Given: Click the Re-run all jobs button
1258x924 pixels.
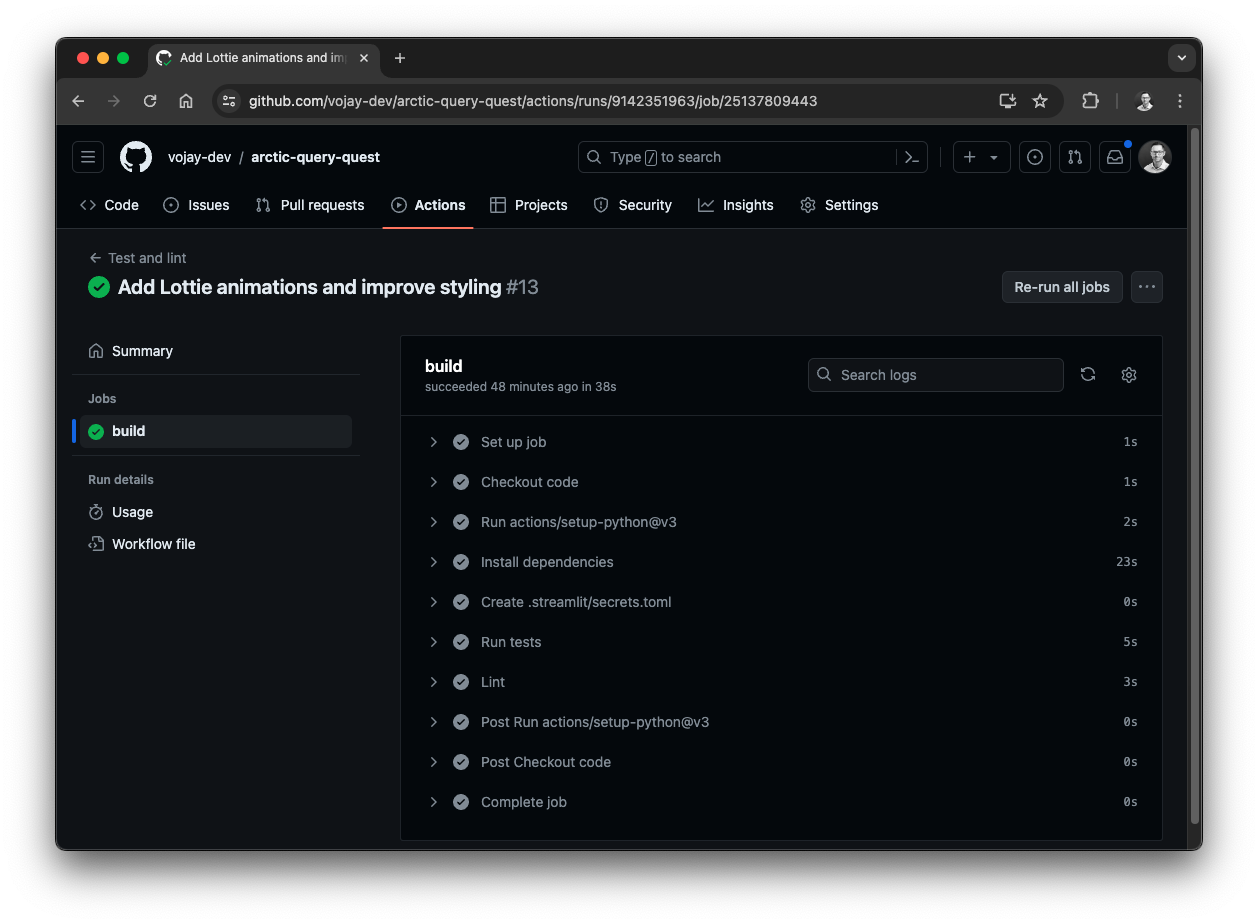Looking at the screenshot, I should coord(1062,287).
